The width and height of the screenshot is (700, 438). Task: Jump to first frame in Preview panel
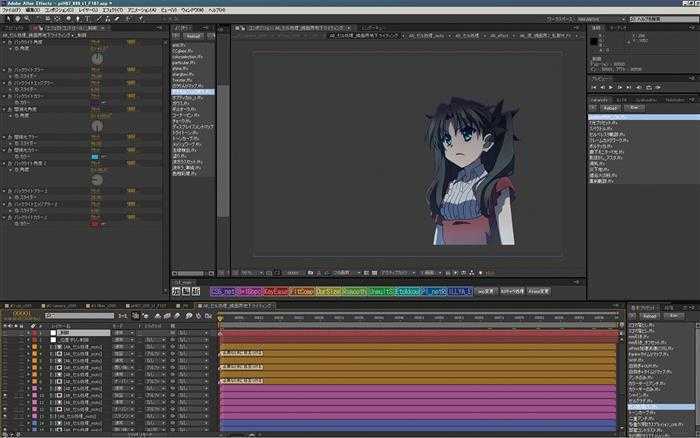tap(594, 88)
